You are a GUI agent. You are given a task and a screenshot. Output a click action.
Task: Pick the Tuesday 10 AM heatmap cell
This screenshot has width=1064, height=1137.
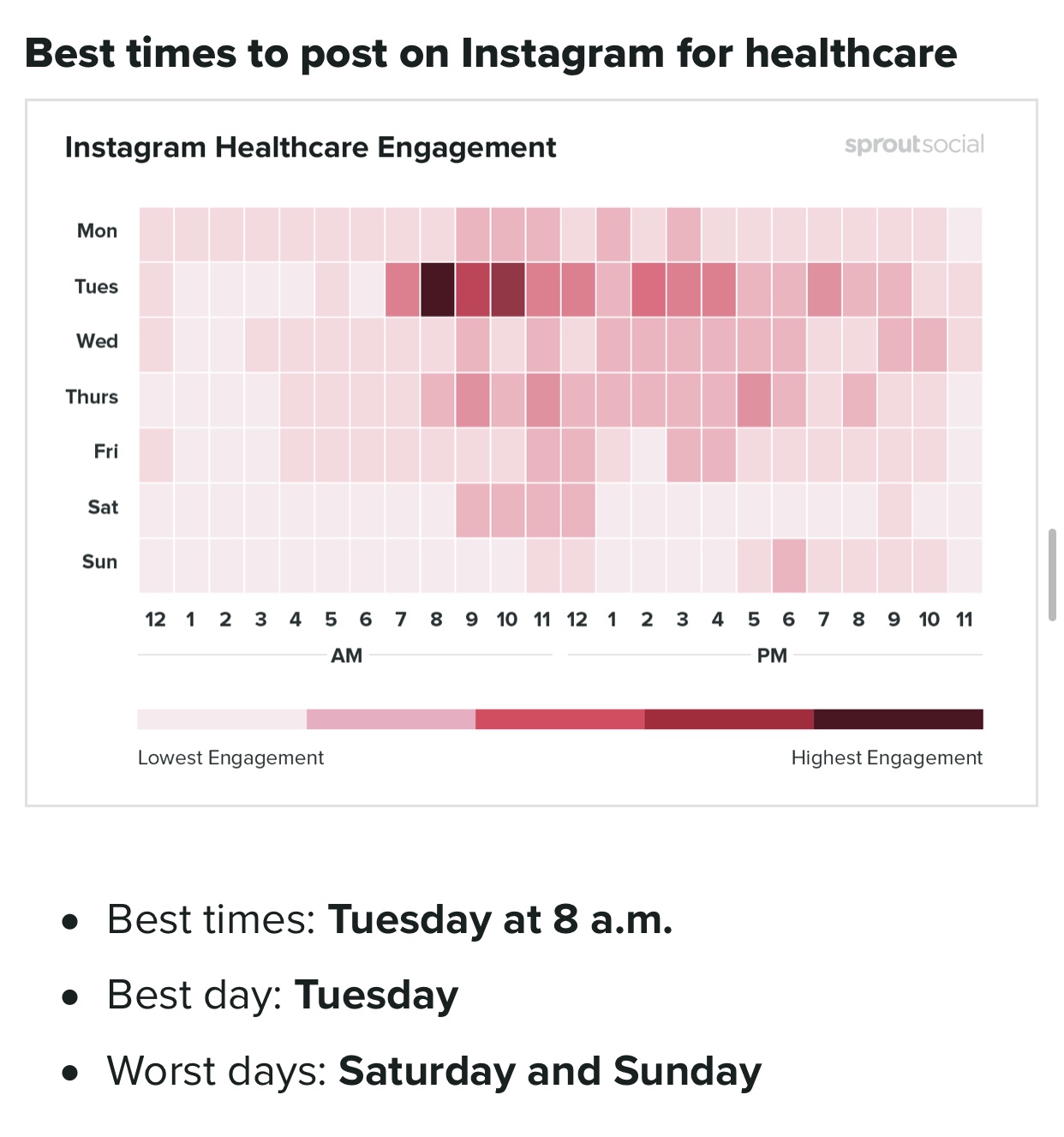click(x=507, y=290)
